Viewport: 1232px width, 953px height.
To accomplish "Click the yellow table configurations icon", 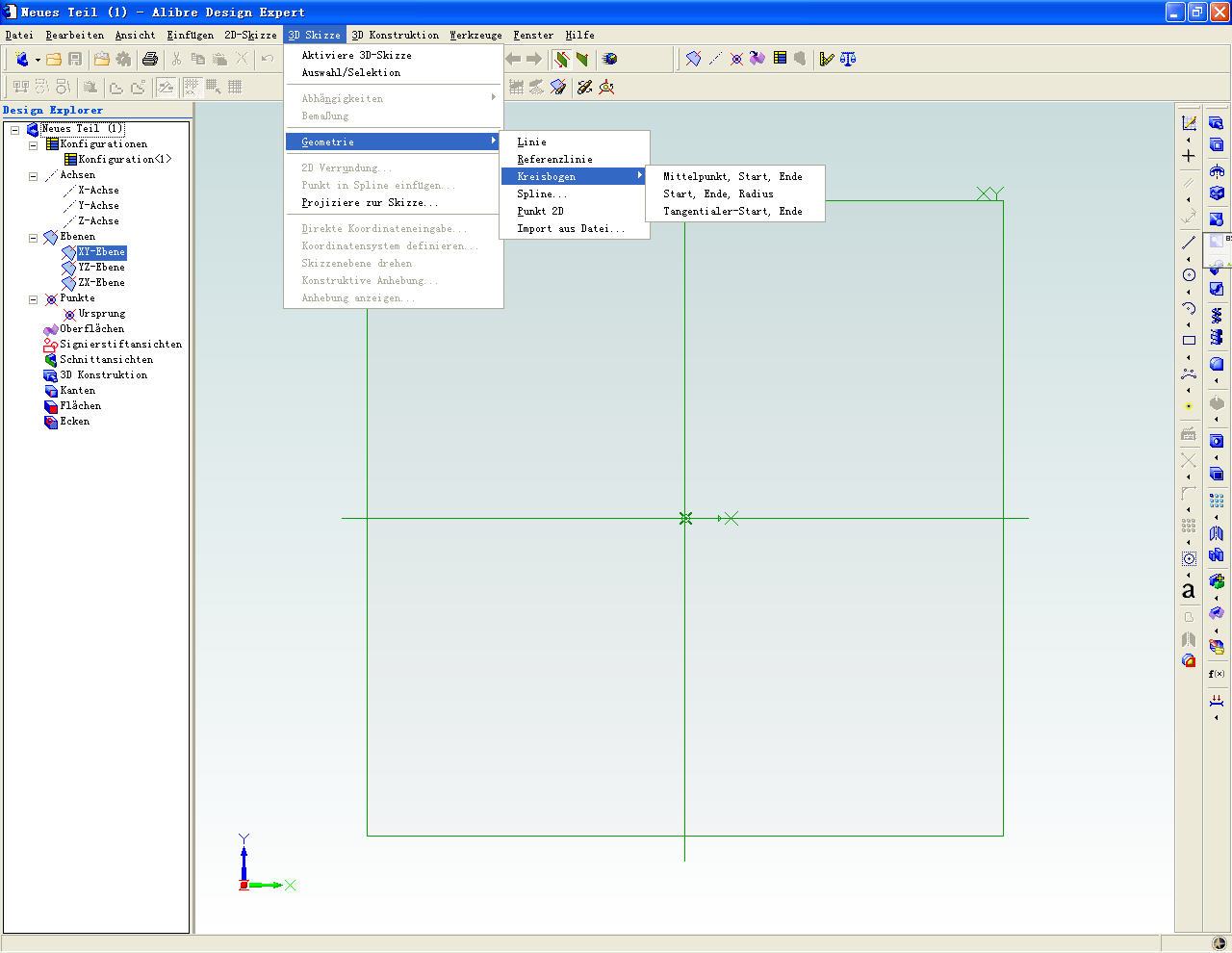I will pos(780,59).
